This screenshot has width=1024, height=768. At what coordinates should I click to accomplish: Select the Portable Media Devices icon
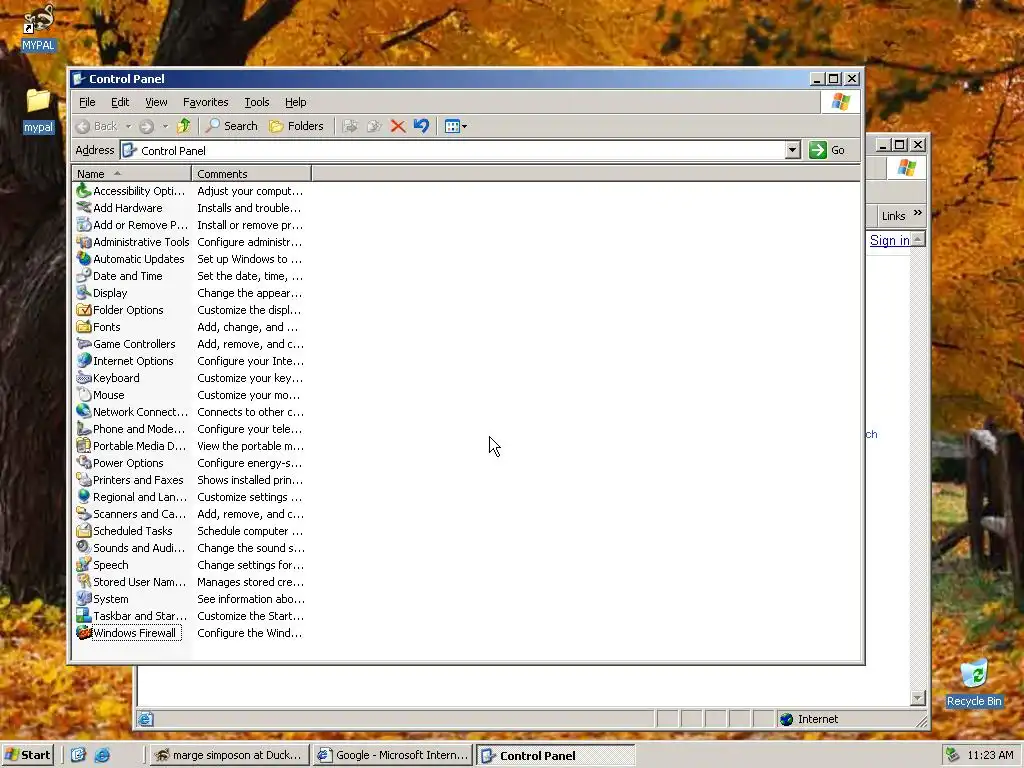point(84,445)
